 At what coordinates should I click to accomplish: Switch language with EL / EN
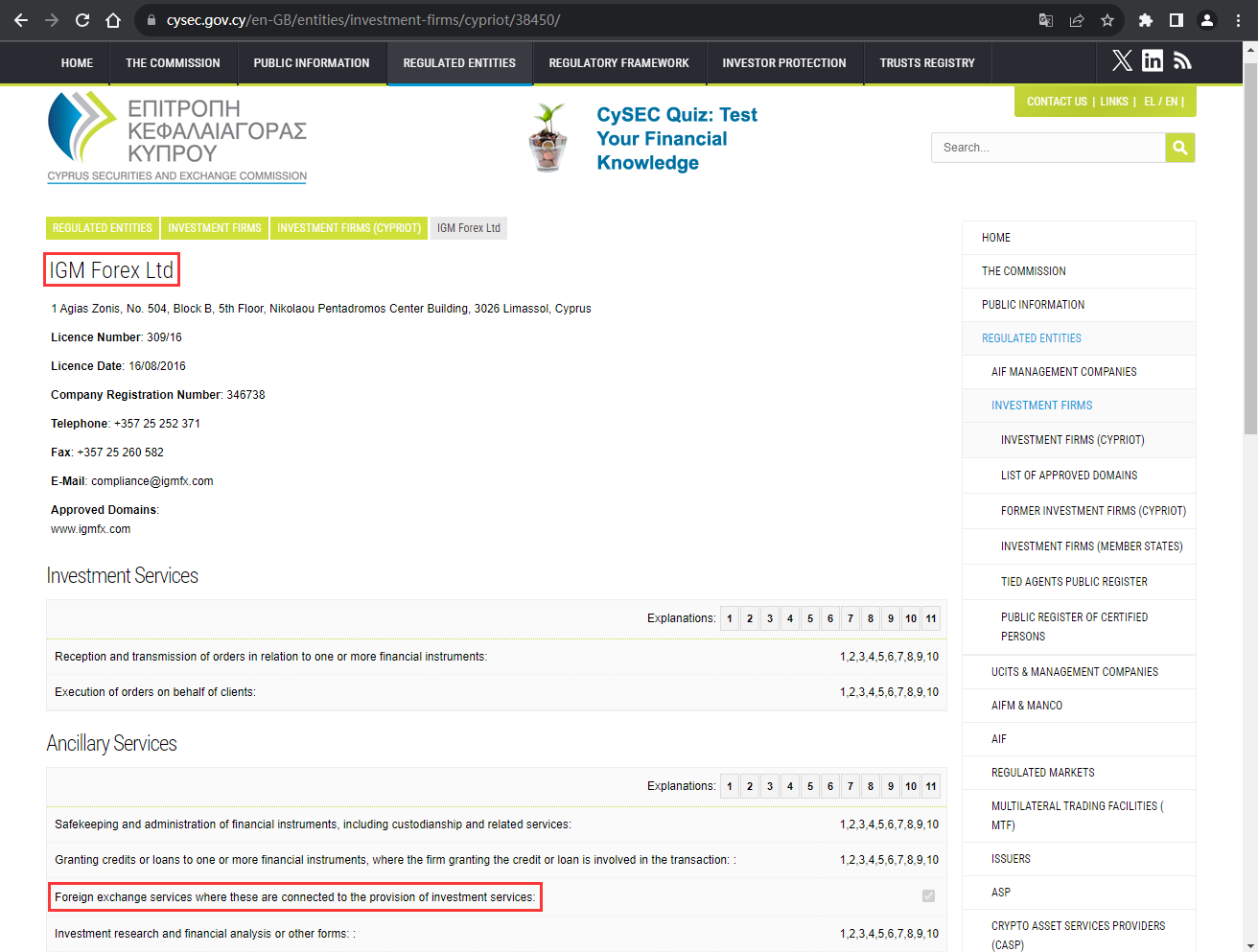click(1161, 102)
